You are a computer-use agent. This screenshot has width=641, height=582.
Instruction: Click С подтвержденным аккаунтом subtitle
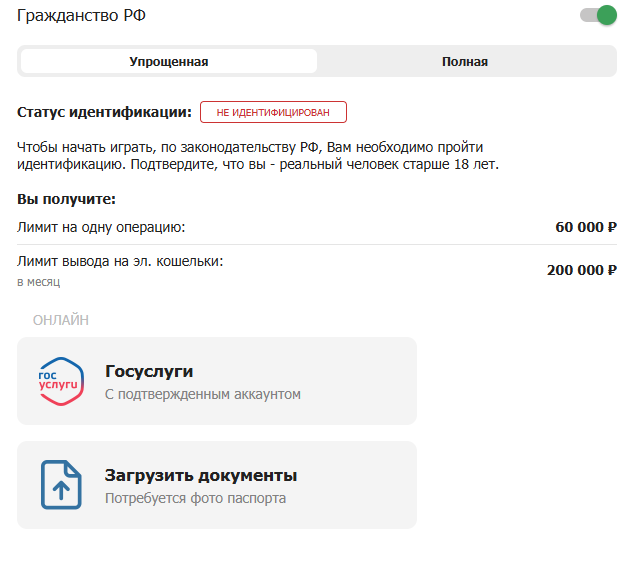pos(203,394)
